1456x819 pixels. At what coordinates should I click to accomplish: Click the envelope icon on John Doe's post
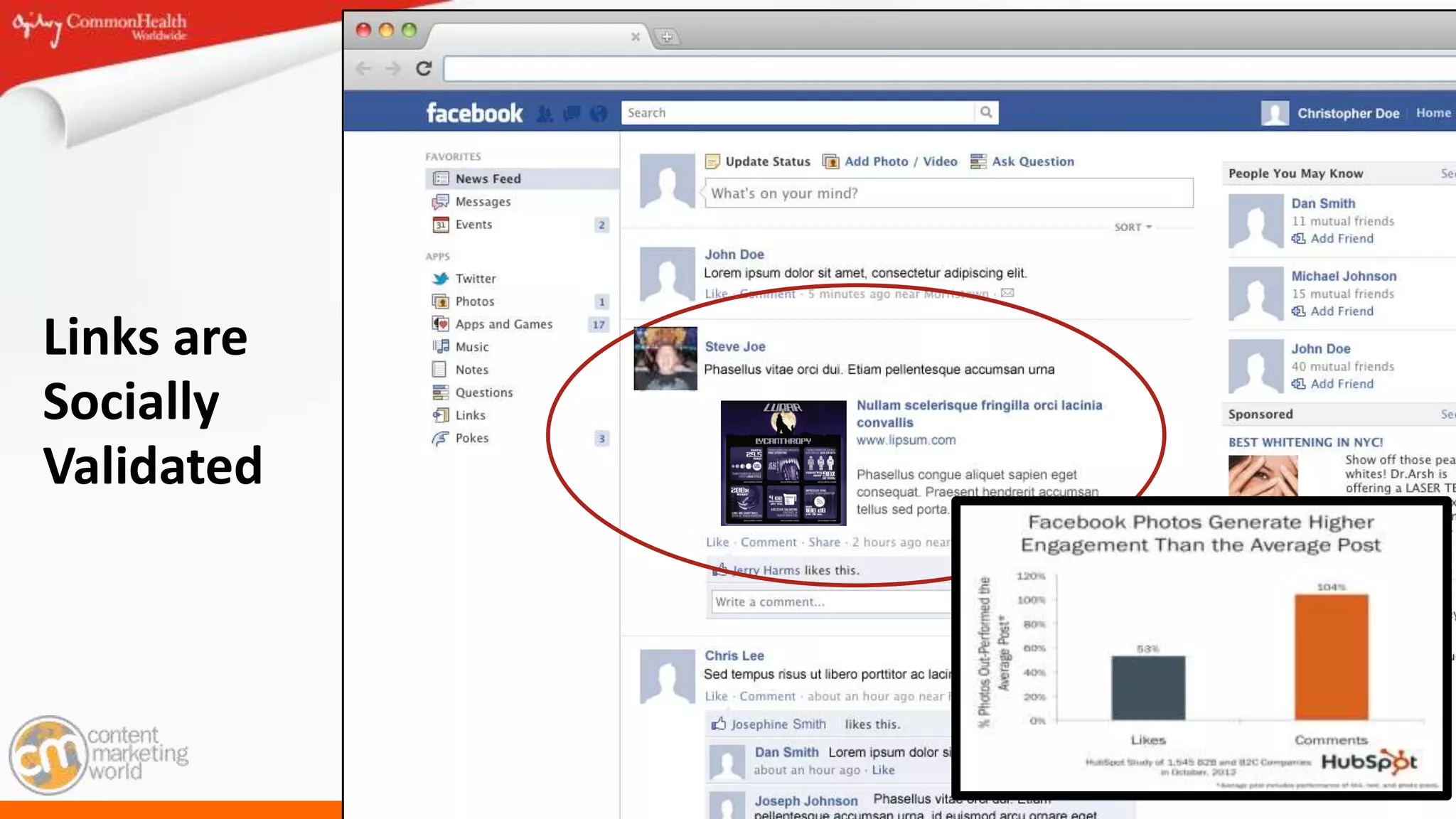(1007, 293)
